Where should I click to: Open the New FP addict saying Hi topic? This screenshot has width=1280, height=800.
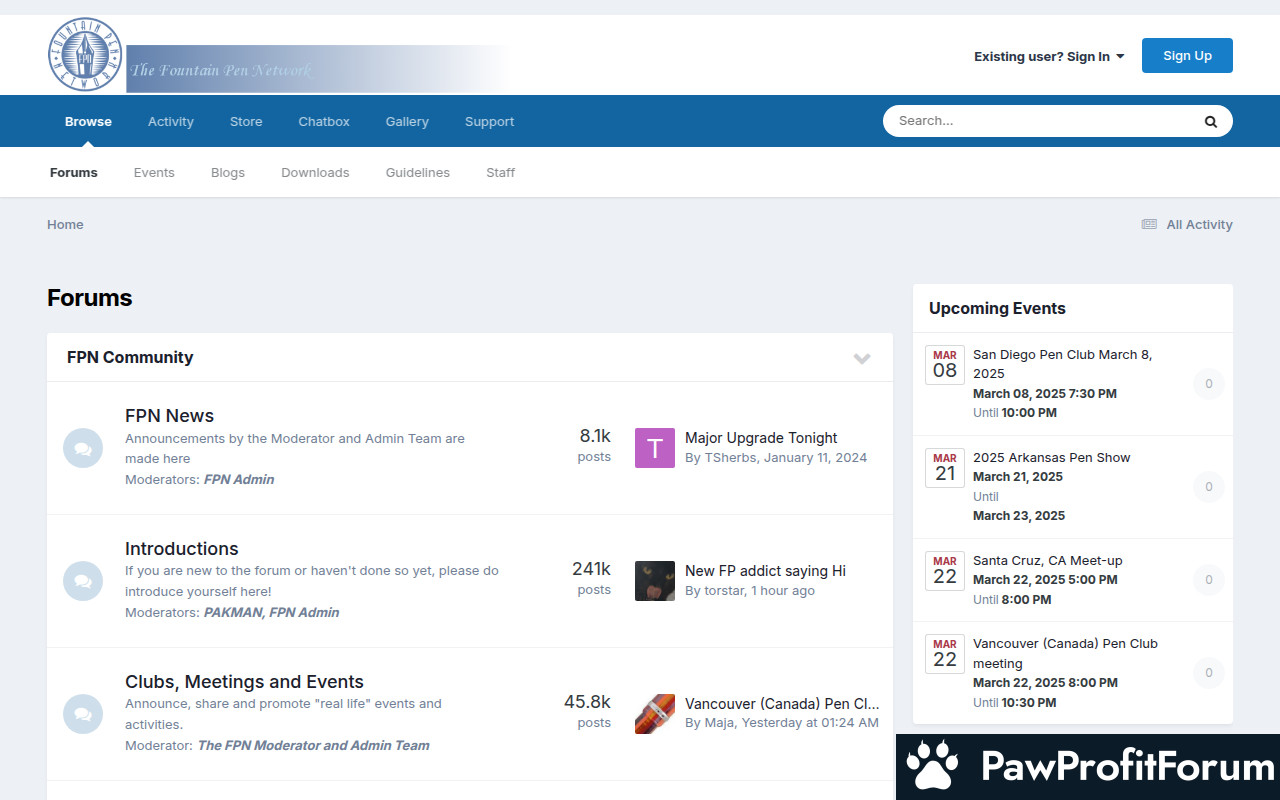(x=765, y=571)
